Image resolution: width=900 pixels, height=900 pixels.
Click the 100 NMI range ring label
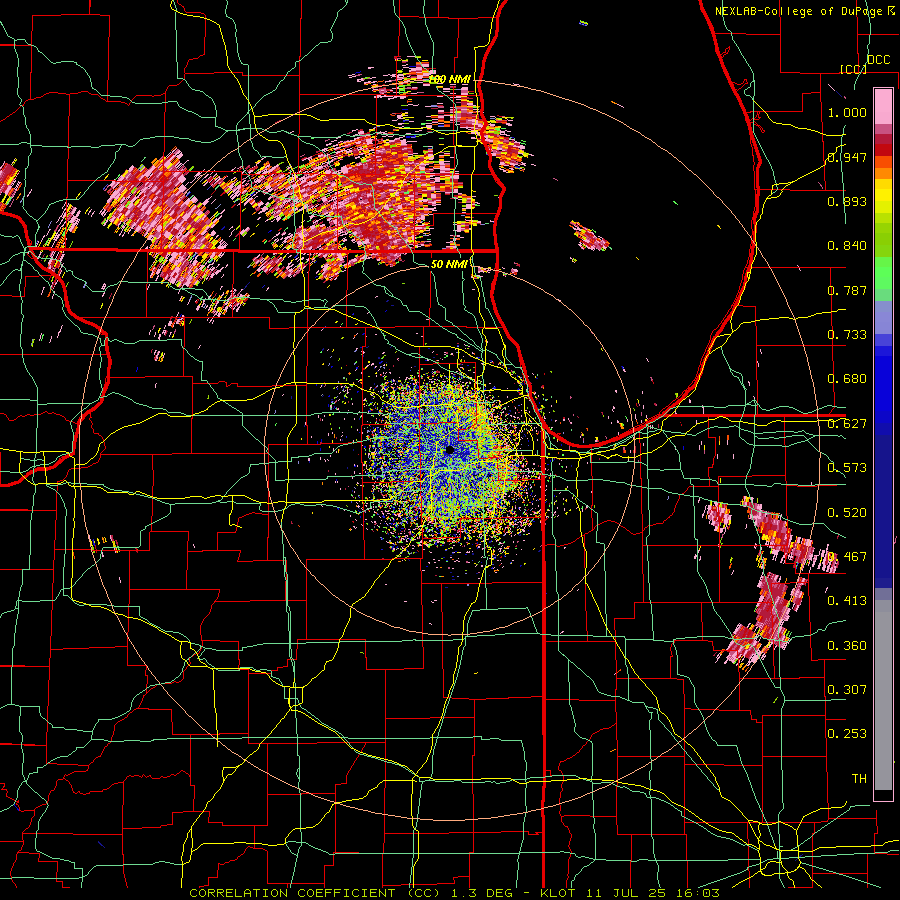pyautogui.click(x=450, y=79)
